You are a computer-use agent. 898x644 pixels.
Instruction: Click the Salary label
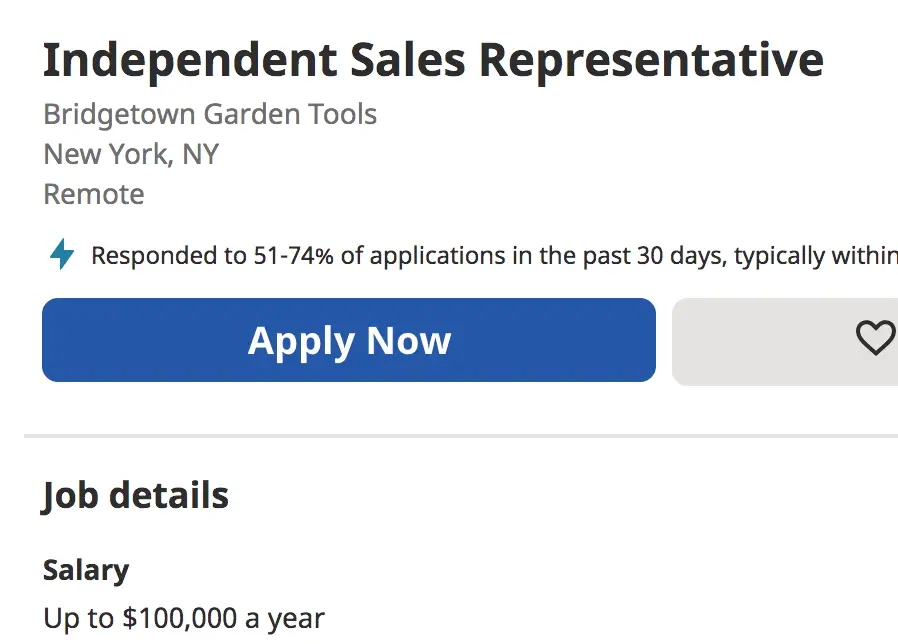point(86,571)
